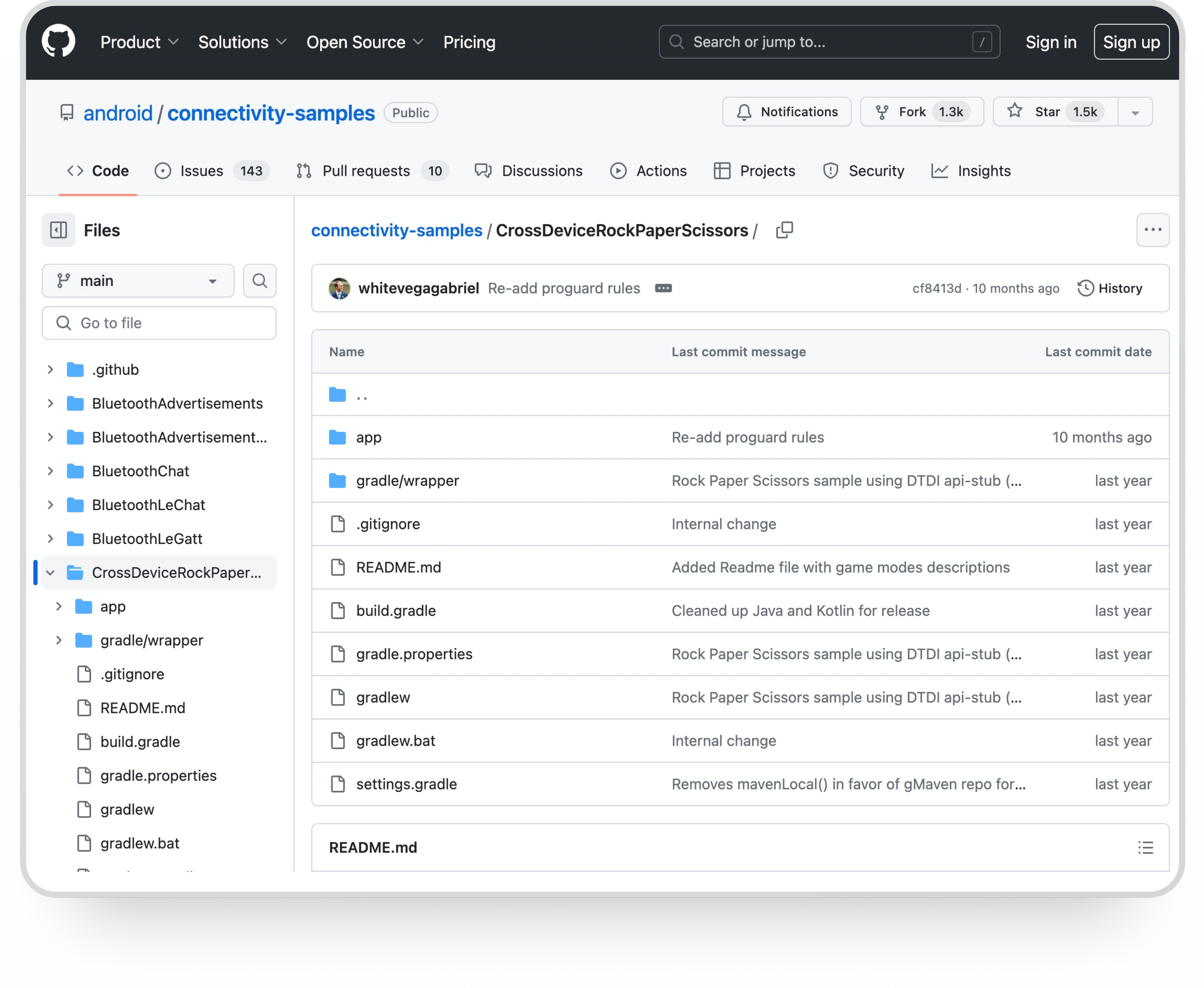1204x988 pixels.
Task: Expand the BluetoothChat folder in tree
Action: (x=51, y=471)
